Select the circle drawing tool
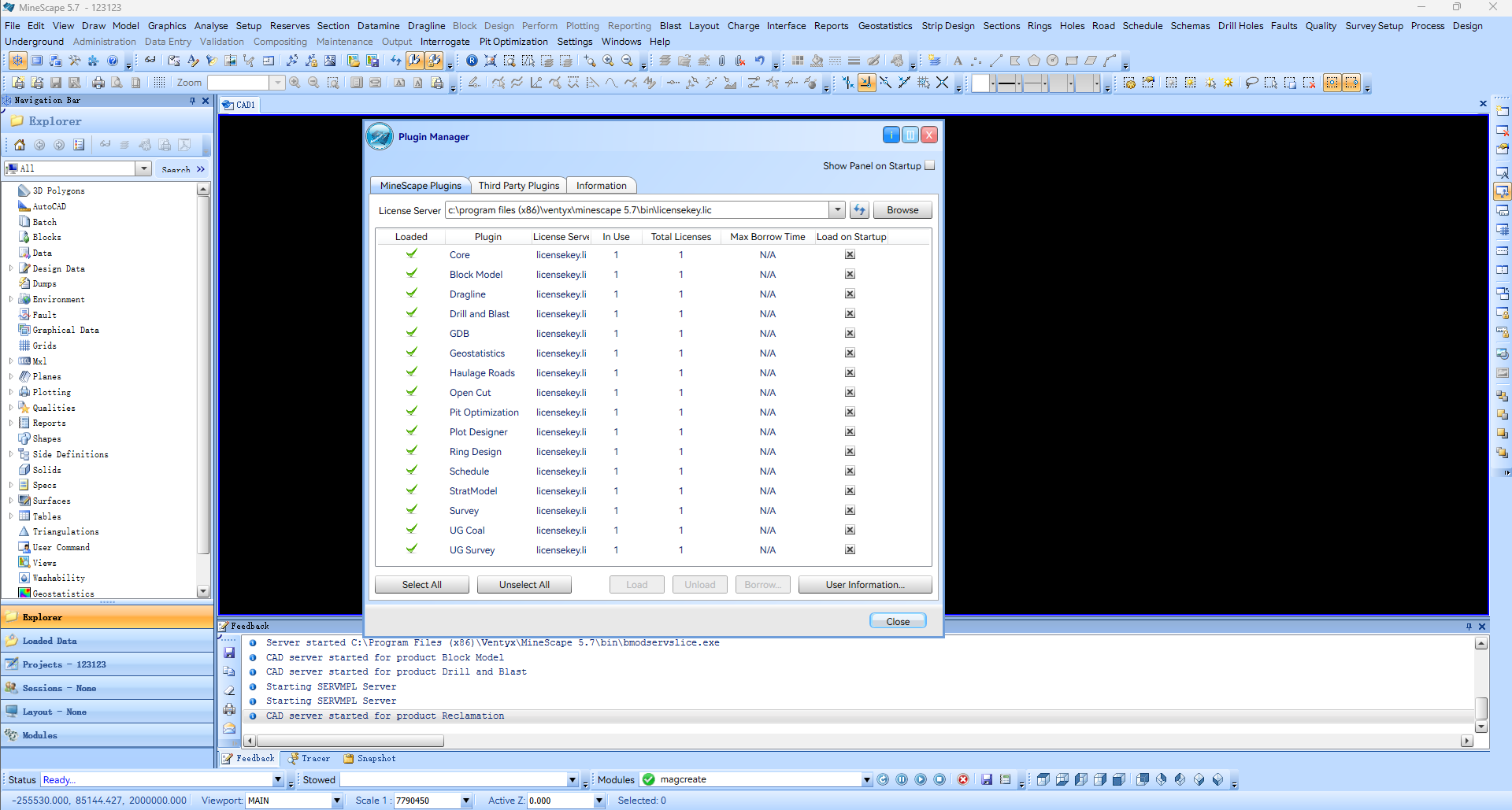The image size is (1512, 810). point(1052,61)
